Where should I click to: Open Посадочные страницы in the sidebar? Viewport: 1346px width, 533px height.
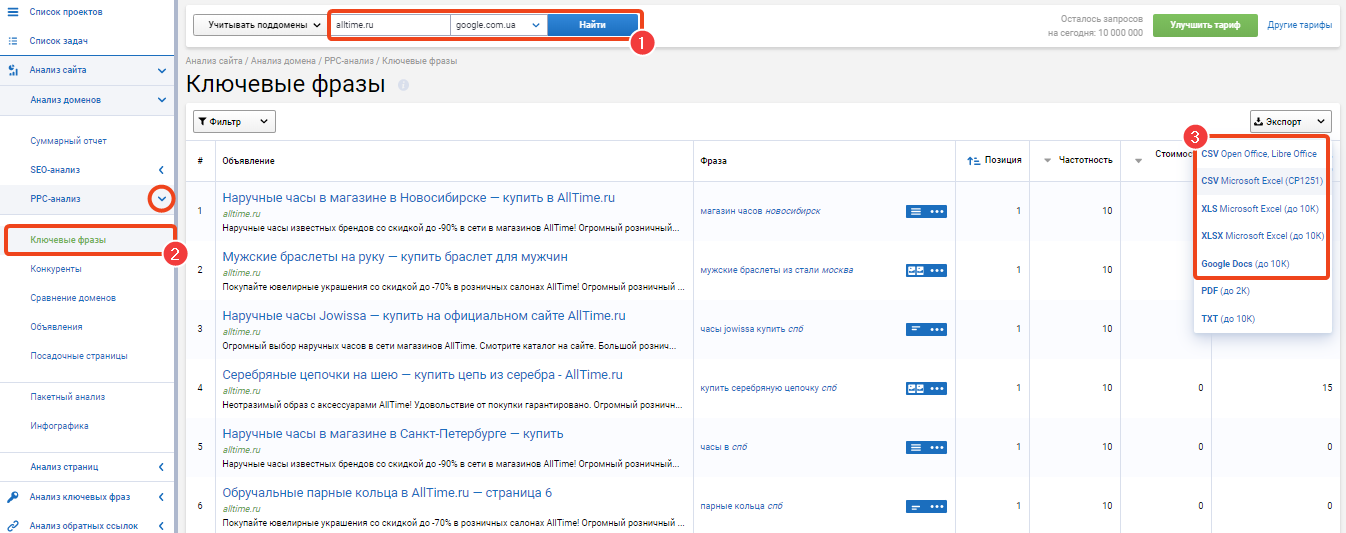[x=79, y=356]
